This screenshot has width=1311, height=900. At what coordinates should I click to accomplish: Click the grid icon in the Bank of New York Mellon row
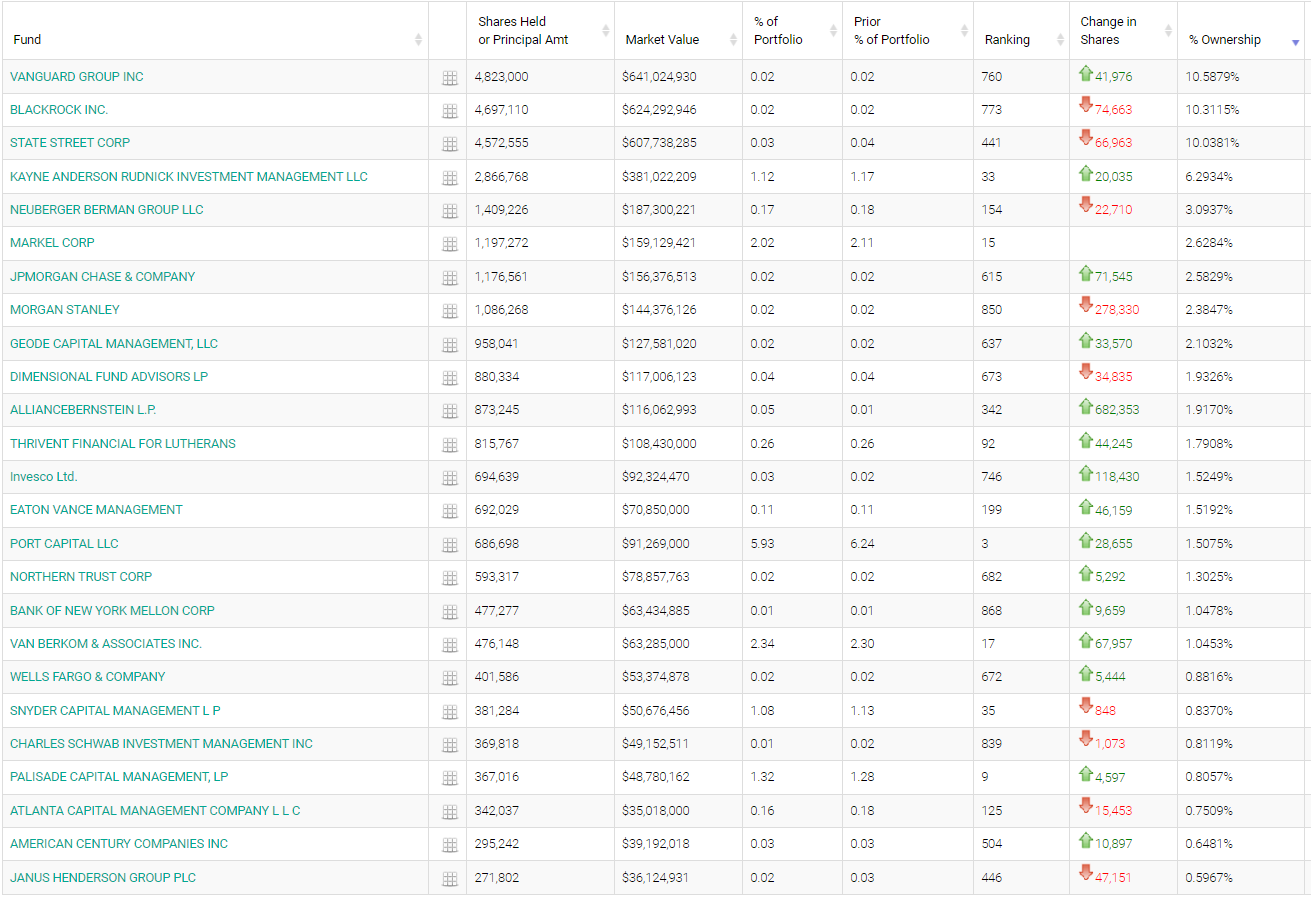(x=450, y=612)
